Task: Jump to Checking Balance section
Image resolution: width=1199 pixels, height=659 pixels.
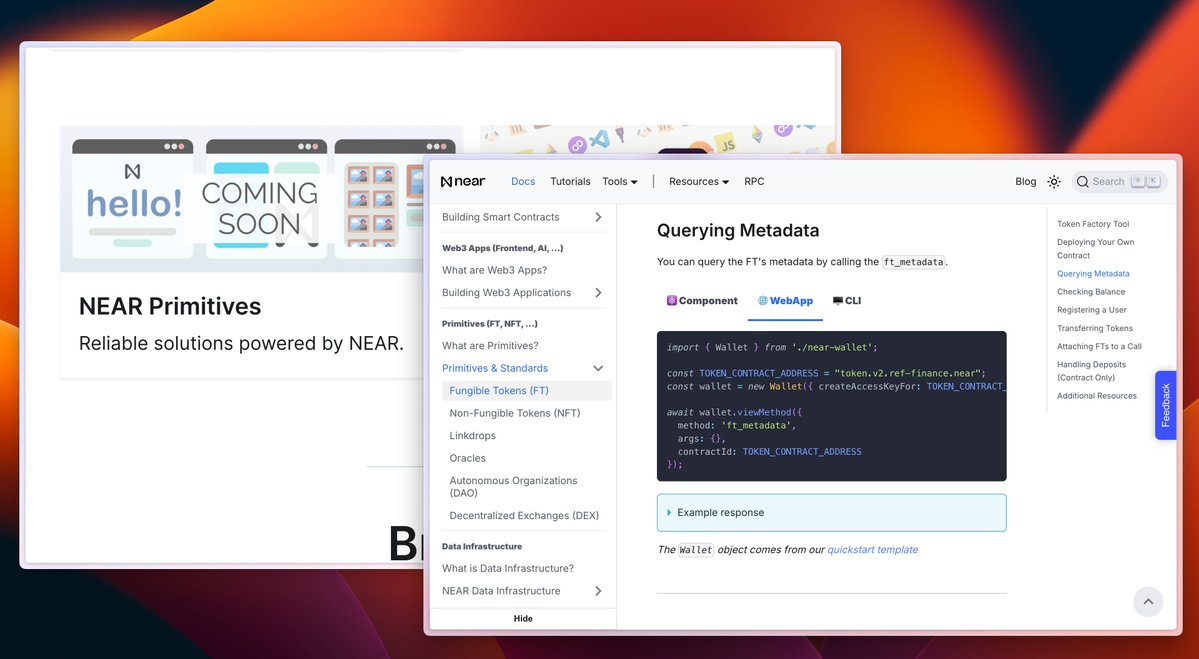Action: [x=1091, y=292]
